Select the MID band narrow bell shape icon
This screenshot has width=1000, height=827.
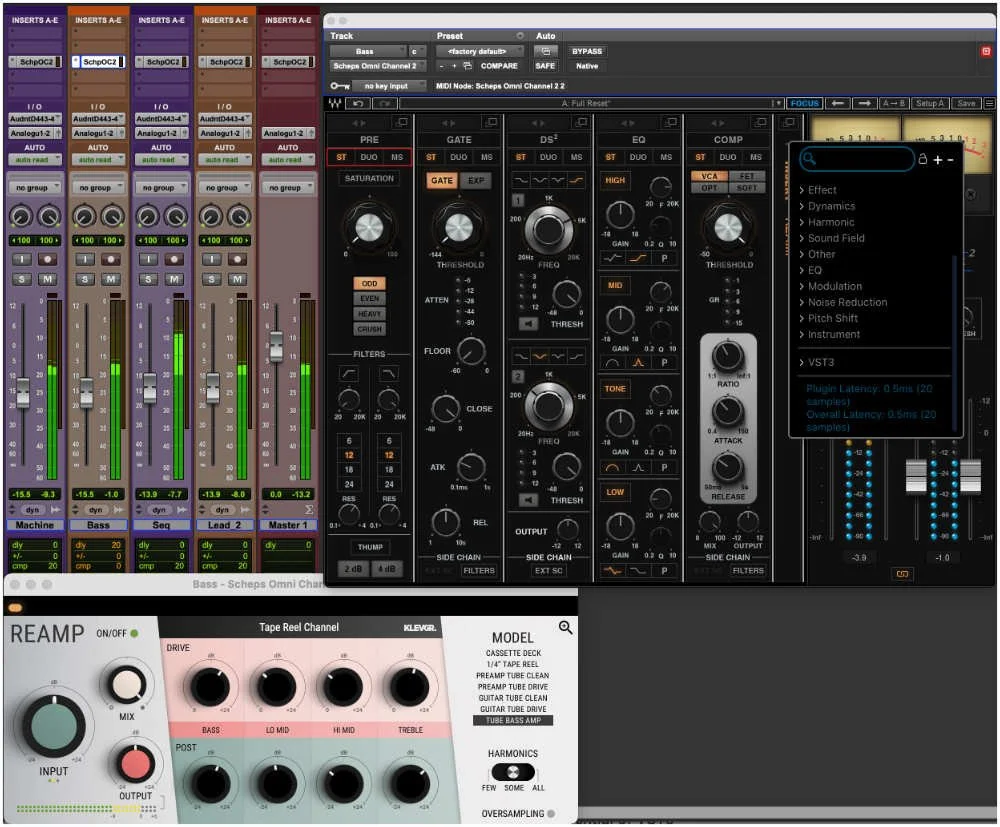coord(638,363)
